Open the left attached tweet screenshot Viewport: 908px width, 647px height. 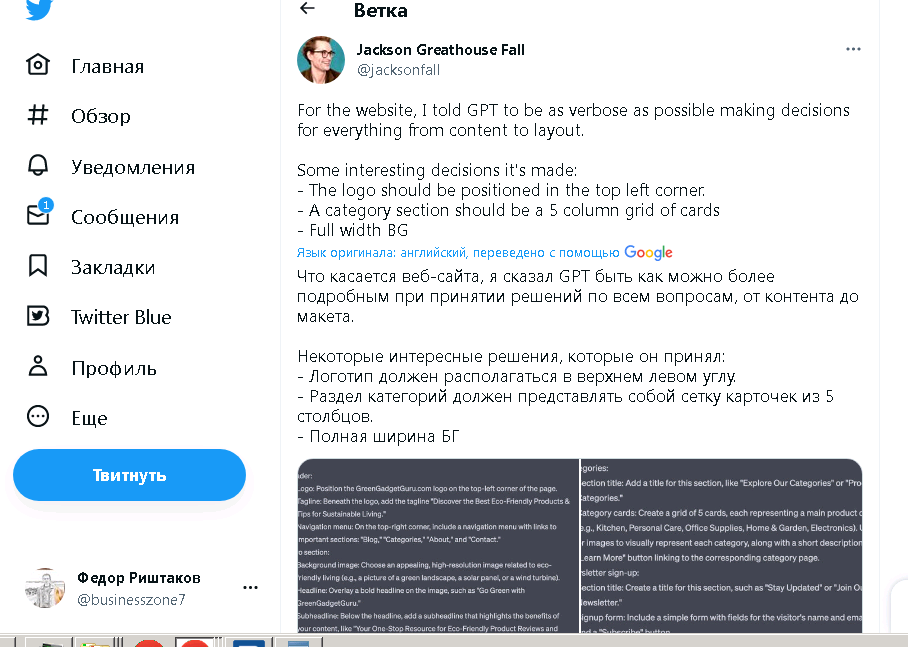coord(438,545)
